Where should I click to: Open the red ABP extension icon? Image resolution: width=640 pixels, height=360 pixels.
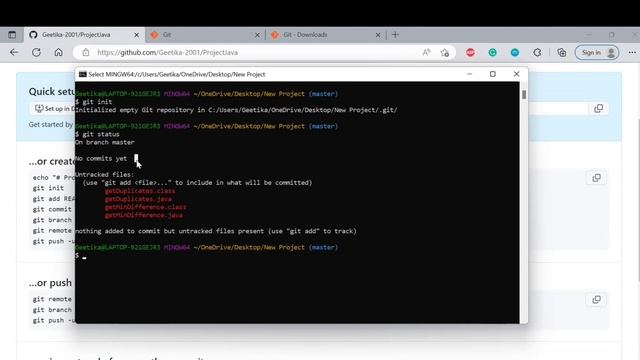point(470,52)
